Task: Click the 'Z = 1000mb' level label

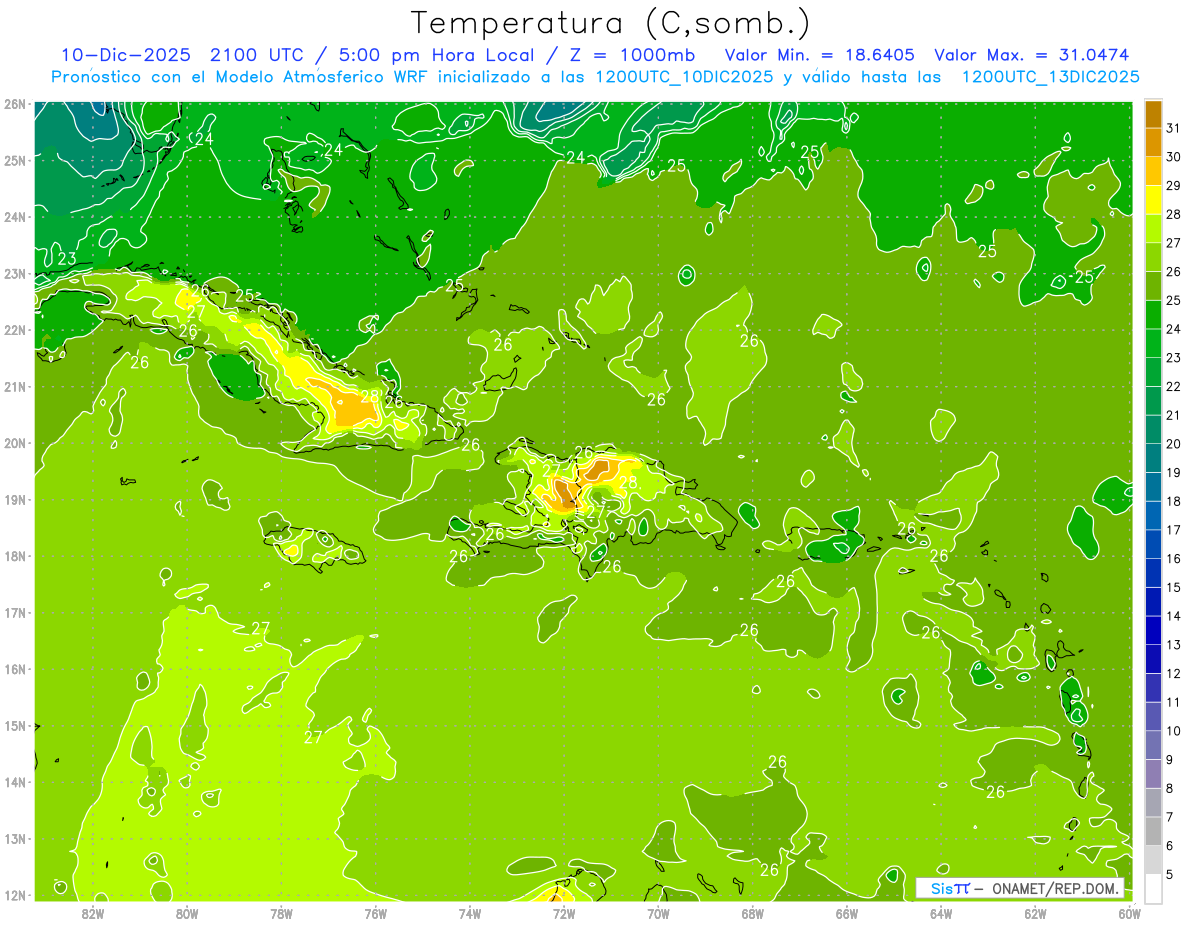Action: tap(632, 55)
